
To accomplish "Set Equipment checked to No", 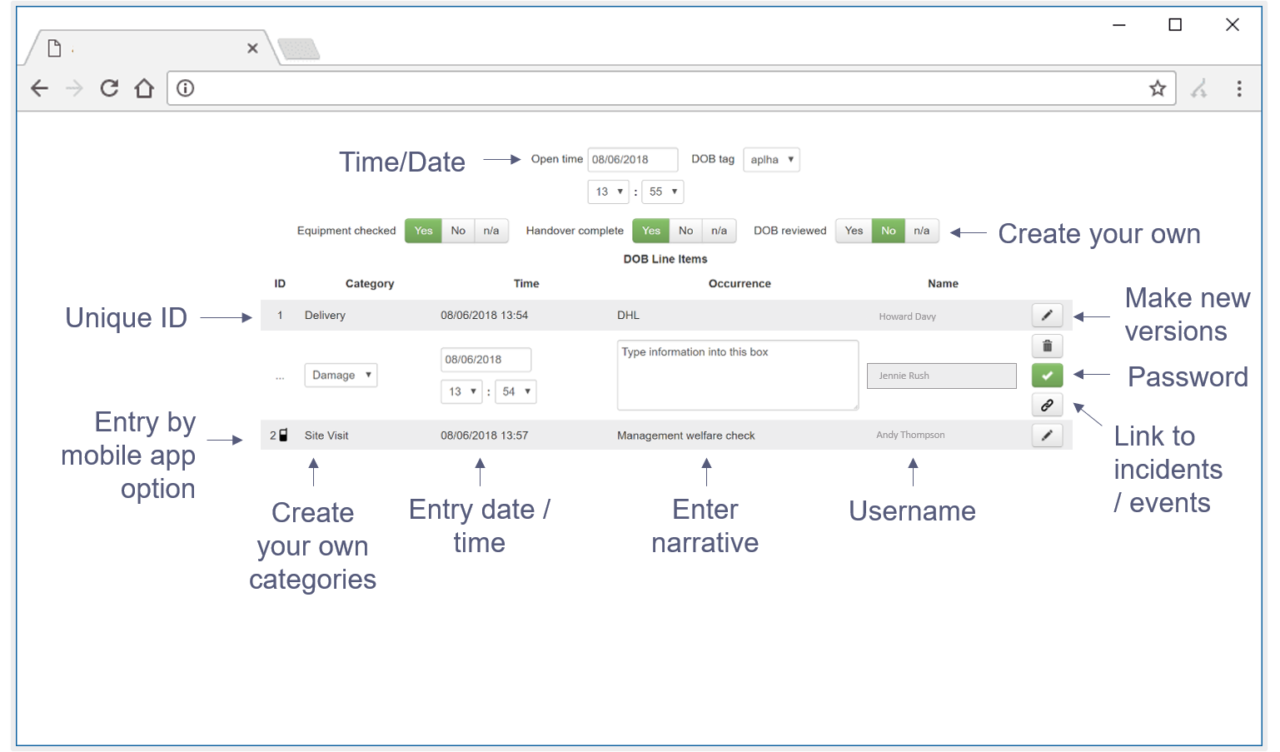I will 458,231.
